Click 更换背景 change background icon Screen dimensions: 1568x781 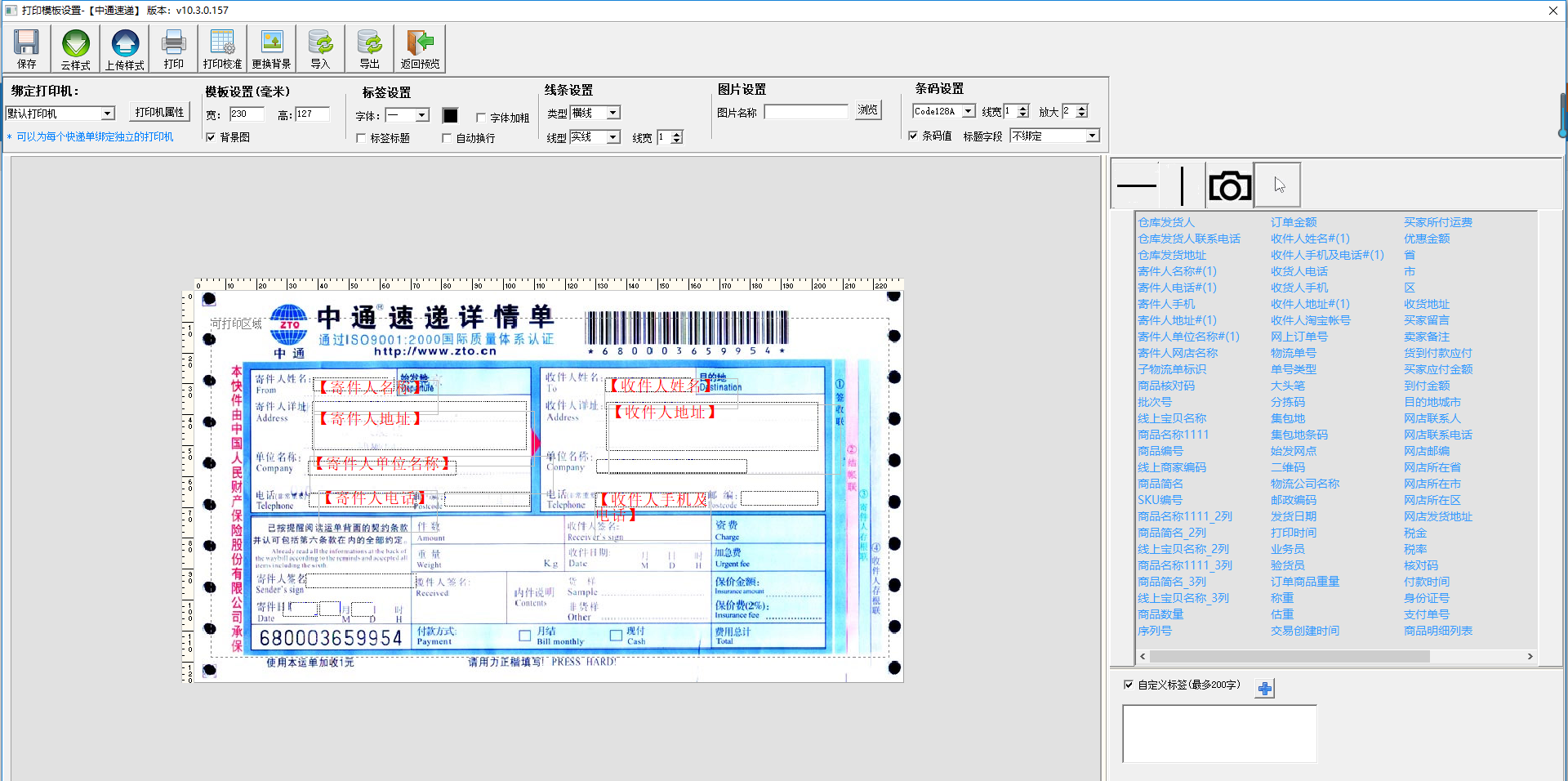(272, 49)
